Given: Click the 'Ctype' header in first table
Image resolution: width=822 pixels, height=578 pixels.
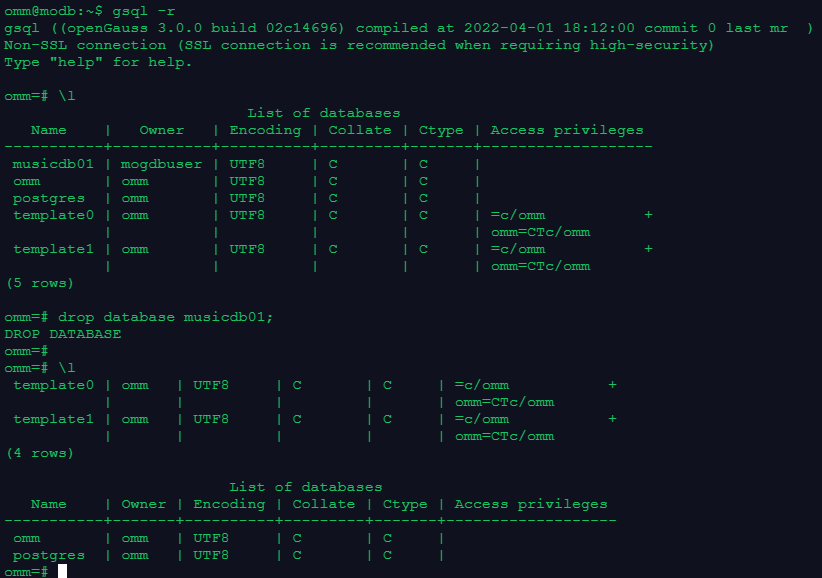Looking at the screenshot, I should tap(441, 130).
